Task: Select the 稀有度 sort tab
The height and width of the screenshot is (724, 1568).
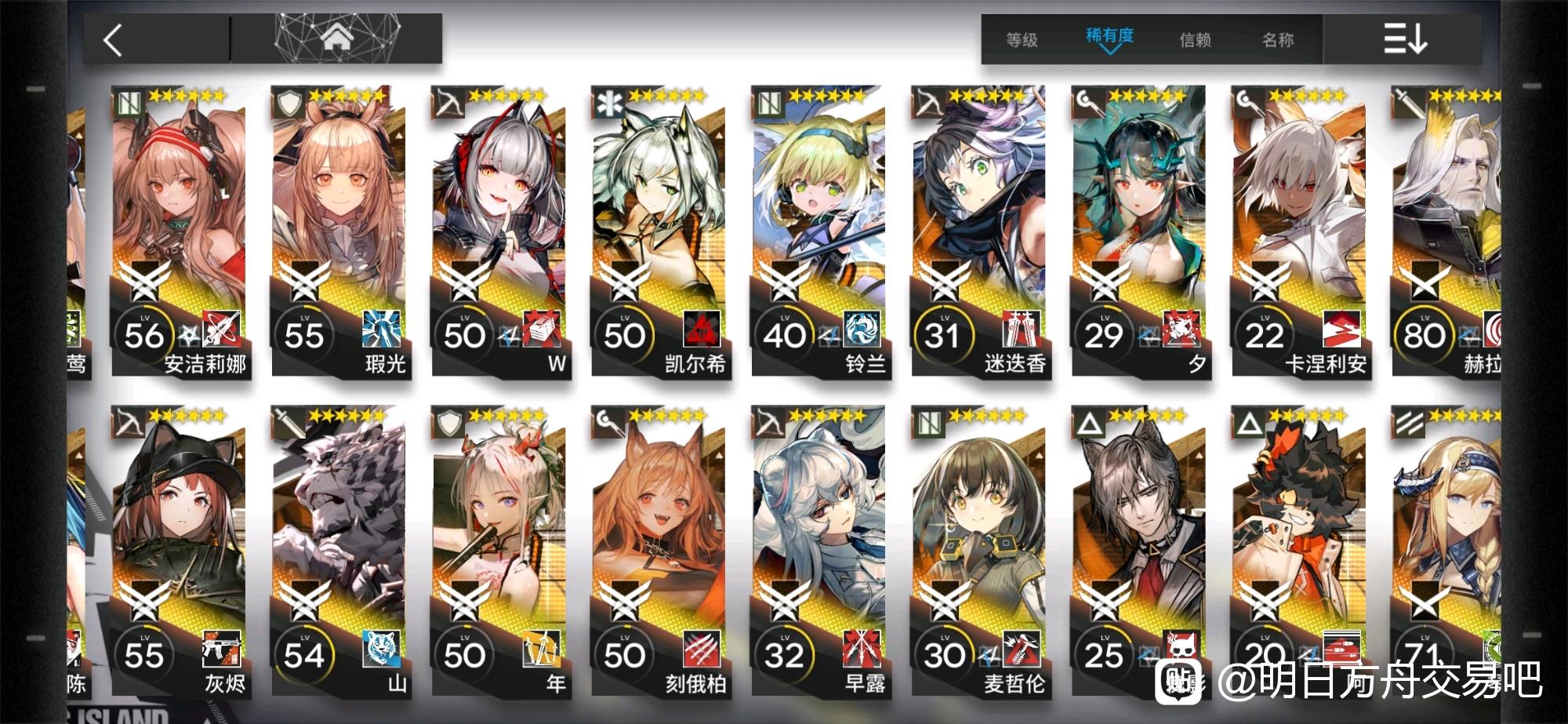Action: pyautogui.click(x=1109, y=36)
